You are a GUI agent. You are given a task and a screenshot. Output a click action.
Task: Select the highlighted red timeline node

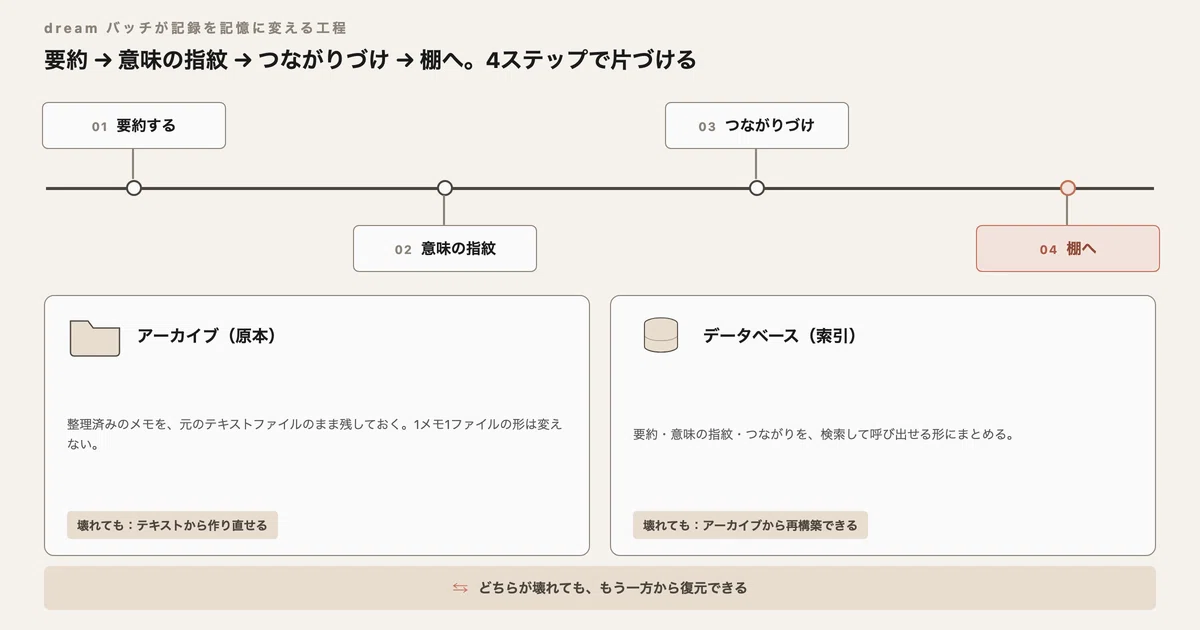pos(1068,188)
